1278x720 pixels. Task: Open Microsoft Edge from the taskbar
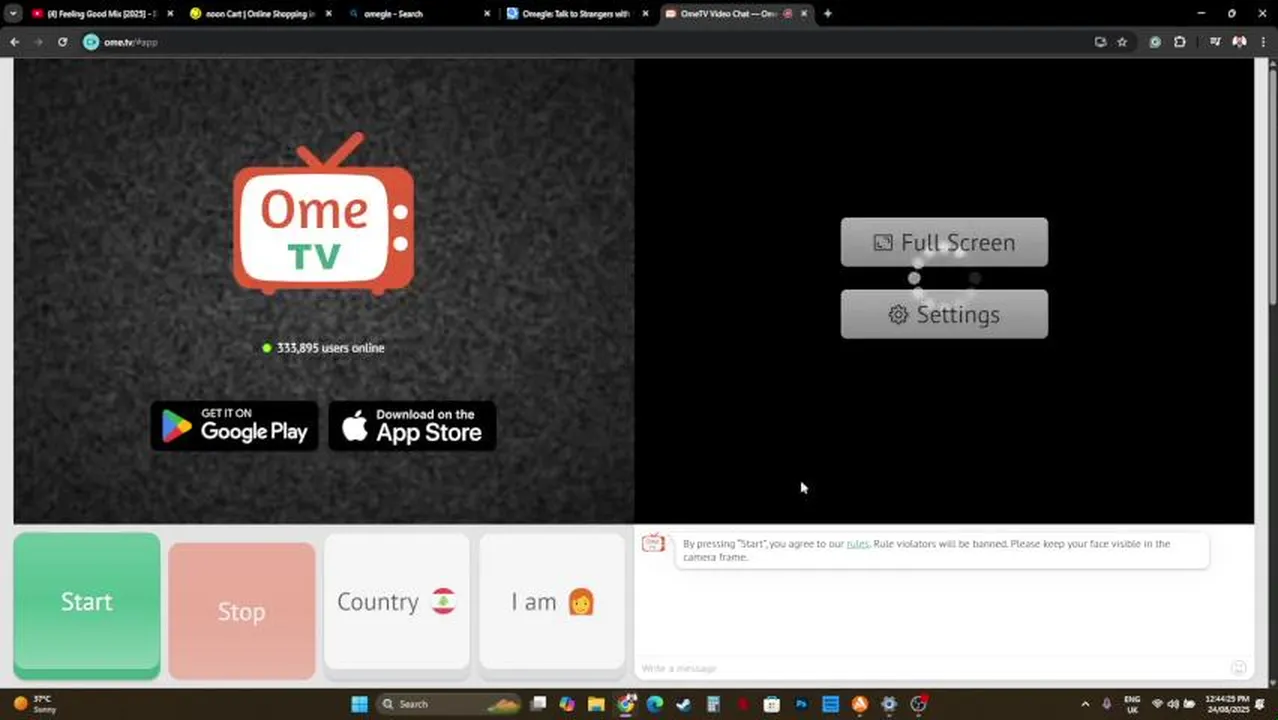(655, 704)
